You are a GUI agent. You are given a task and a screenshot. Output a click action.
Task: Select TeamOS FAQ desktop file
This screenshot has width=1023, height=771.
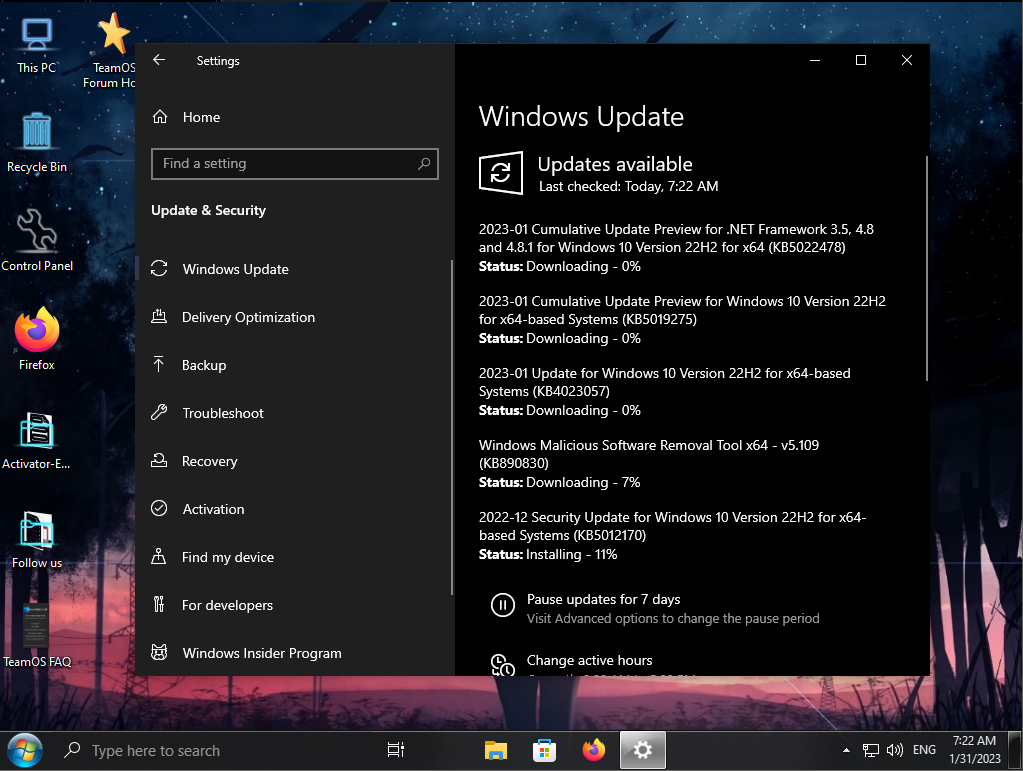(x=37, y=636)
